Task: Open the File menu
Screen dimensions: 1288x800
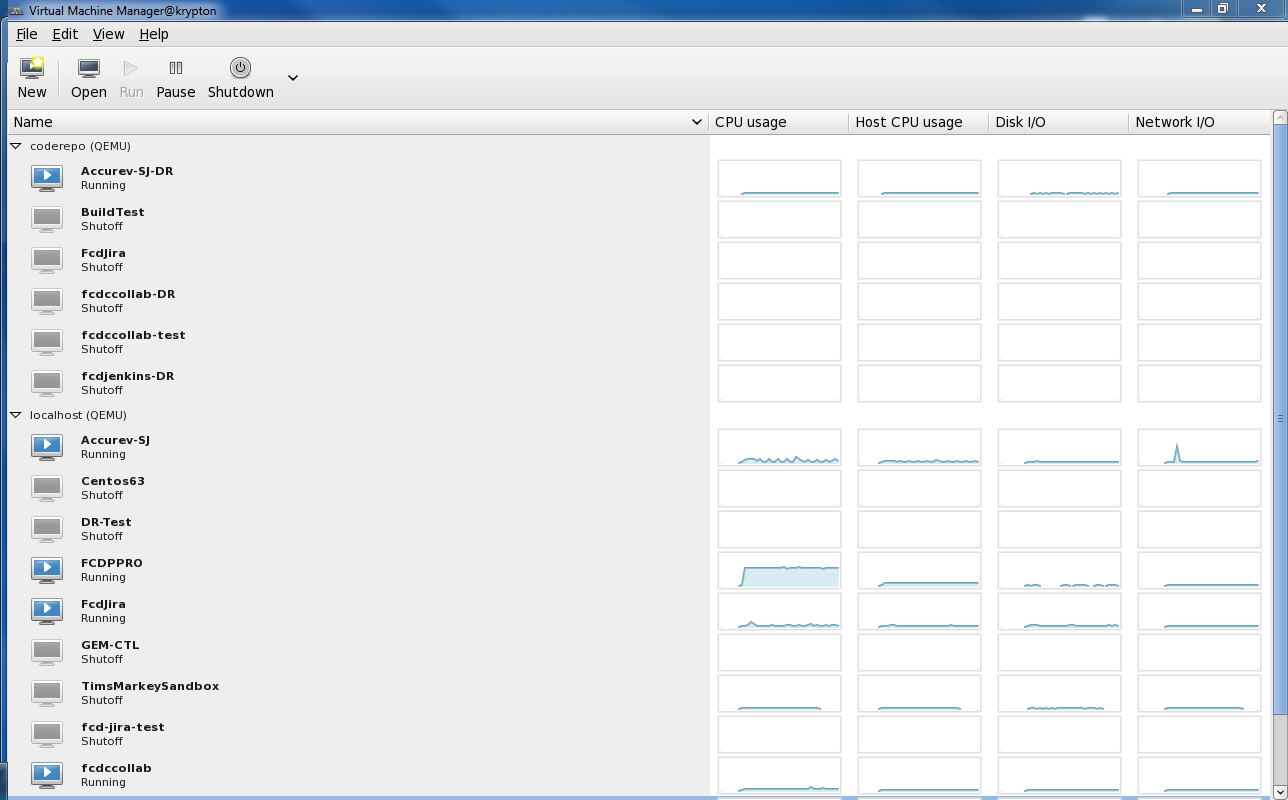Action: [27, 34]
